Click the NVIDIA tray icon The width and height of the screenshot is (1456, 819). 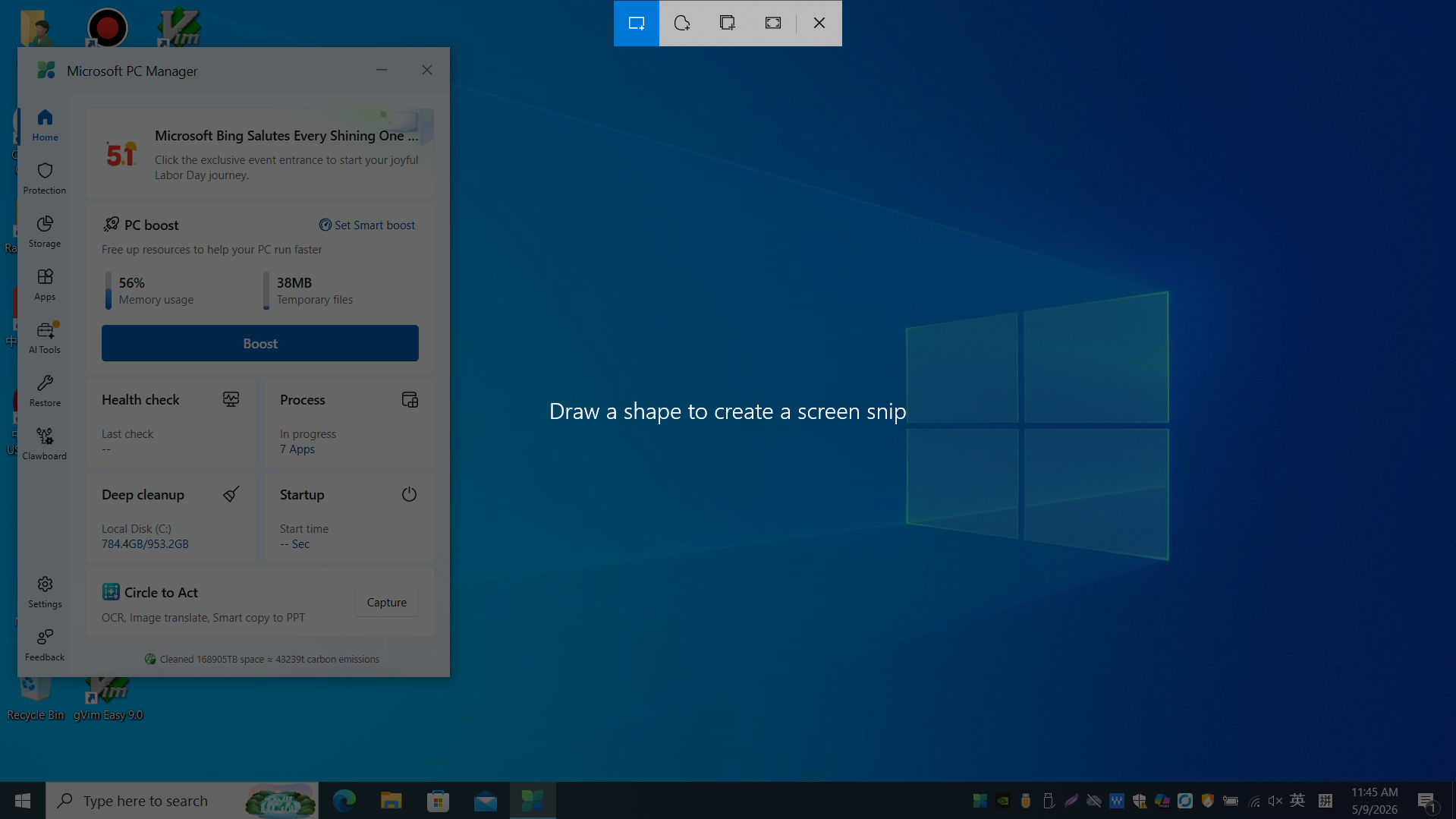click(x=1003, y=801)
